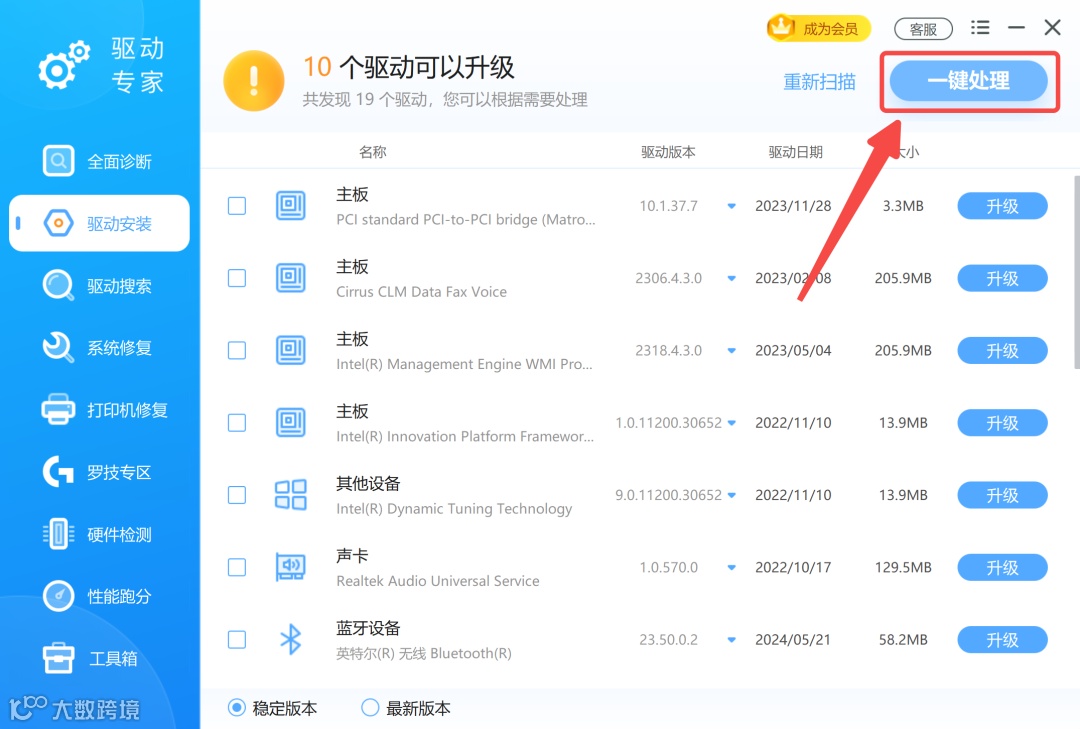Click 升级 for Intel Innovation Platform Framework

coord(1002,422)
